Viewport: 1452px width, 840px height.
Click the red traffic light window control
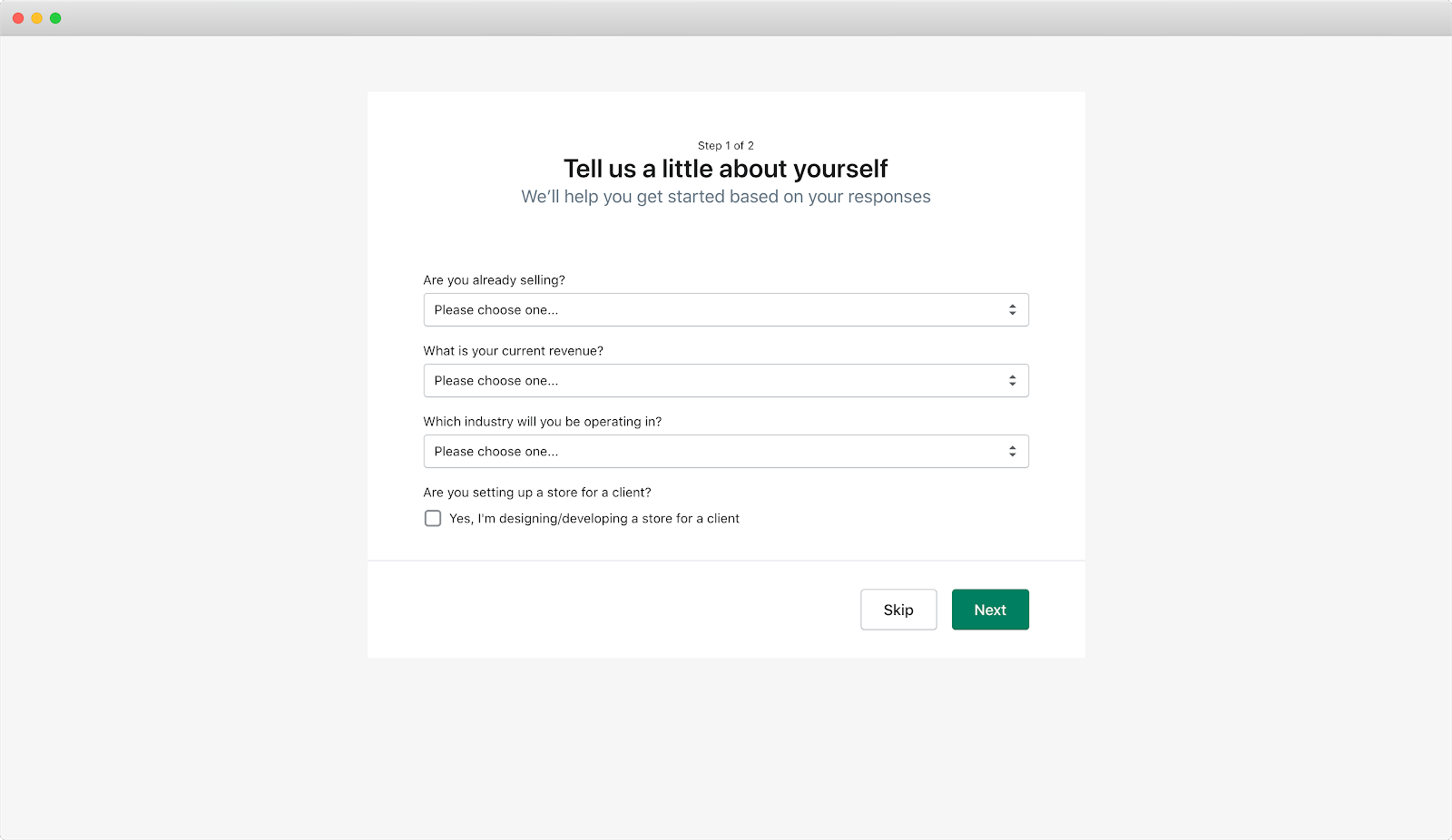coord(15,16)
